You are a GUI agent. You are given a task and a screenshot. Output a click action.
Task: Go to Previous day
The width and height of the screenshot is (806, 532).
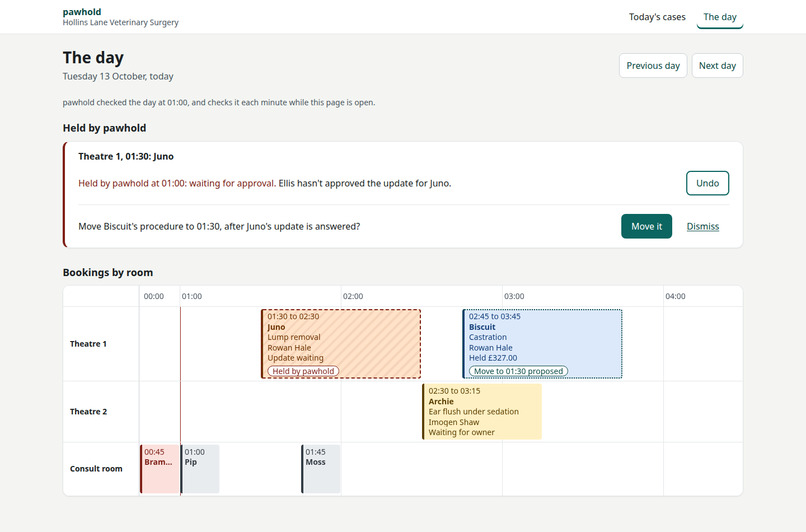[x=653, y=66]
